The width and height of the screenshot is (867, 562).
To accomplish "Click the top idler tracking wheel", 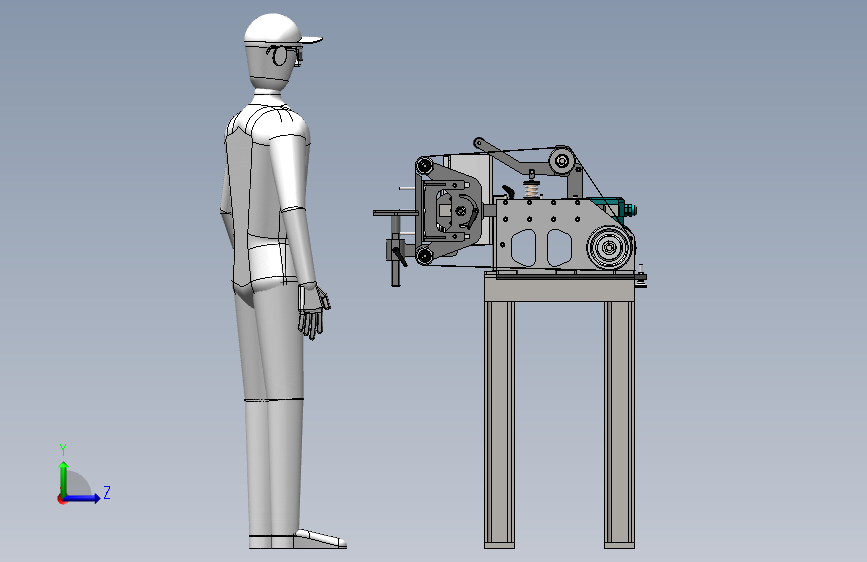I will point(562,161).
